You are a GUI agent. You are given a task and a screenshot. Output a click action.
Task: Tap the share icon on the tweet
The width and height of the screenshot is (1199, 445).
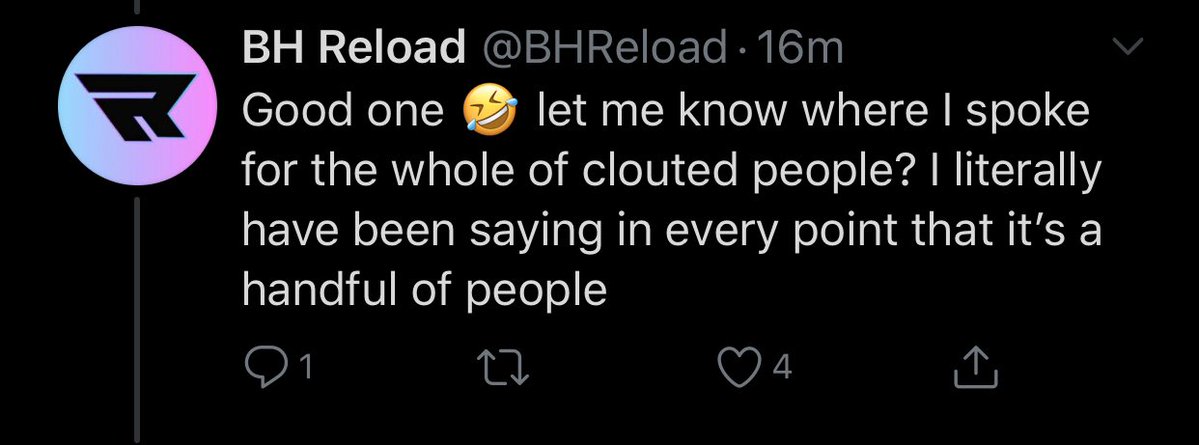tap(976, 368)
